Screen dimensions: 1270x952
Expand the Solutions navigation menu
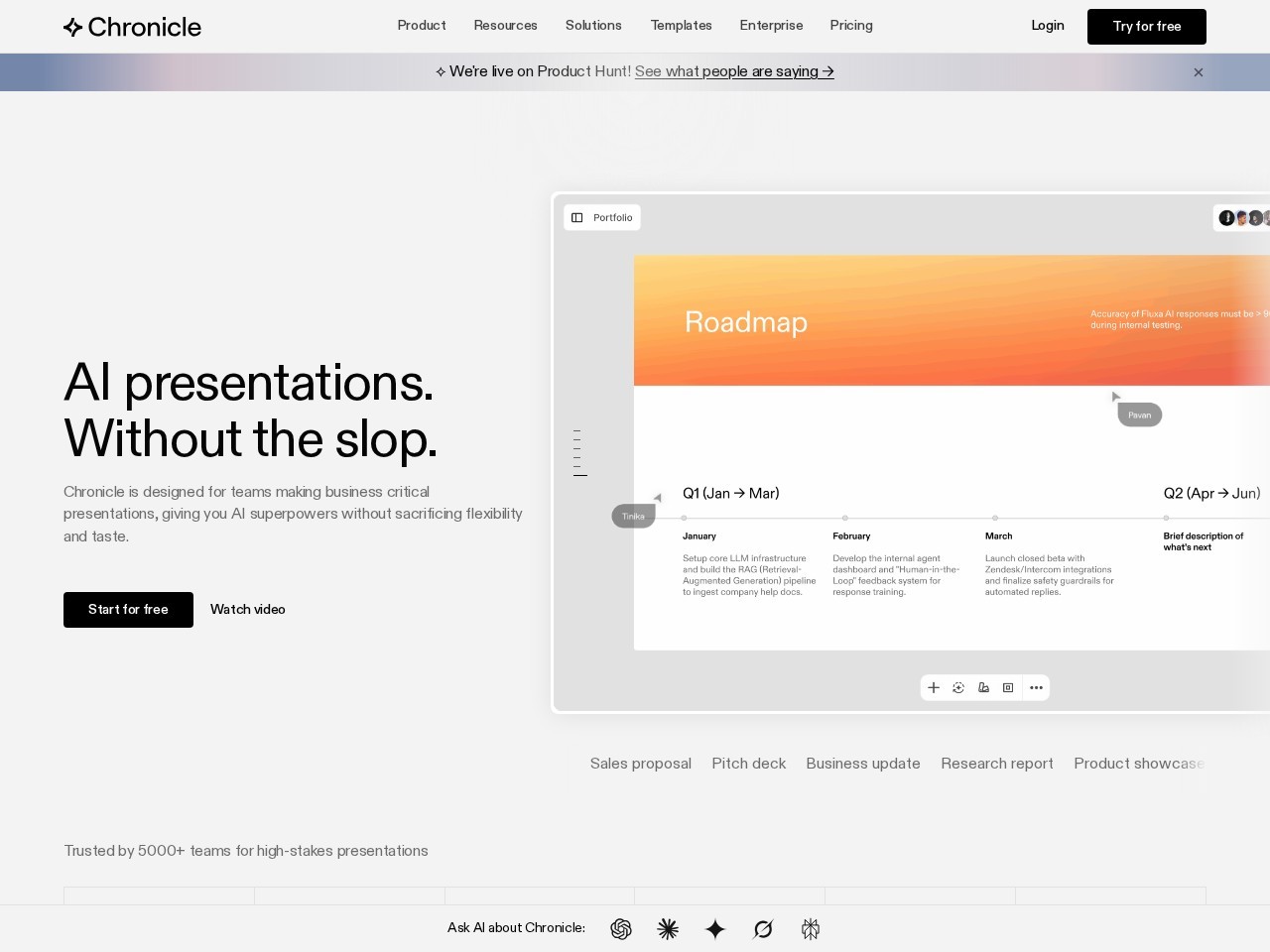(593, 26)
